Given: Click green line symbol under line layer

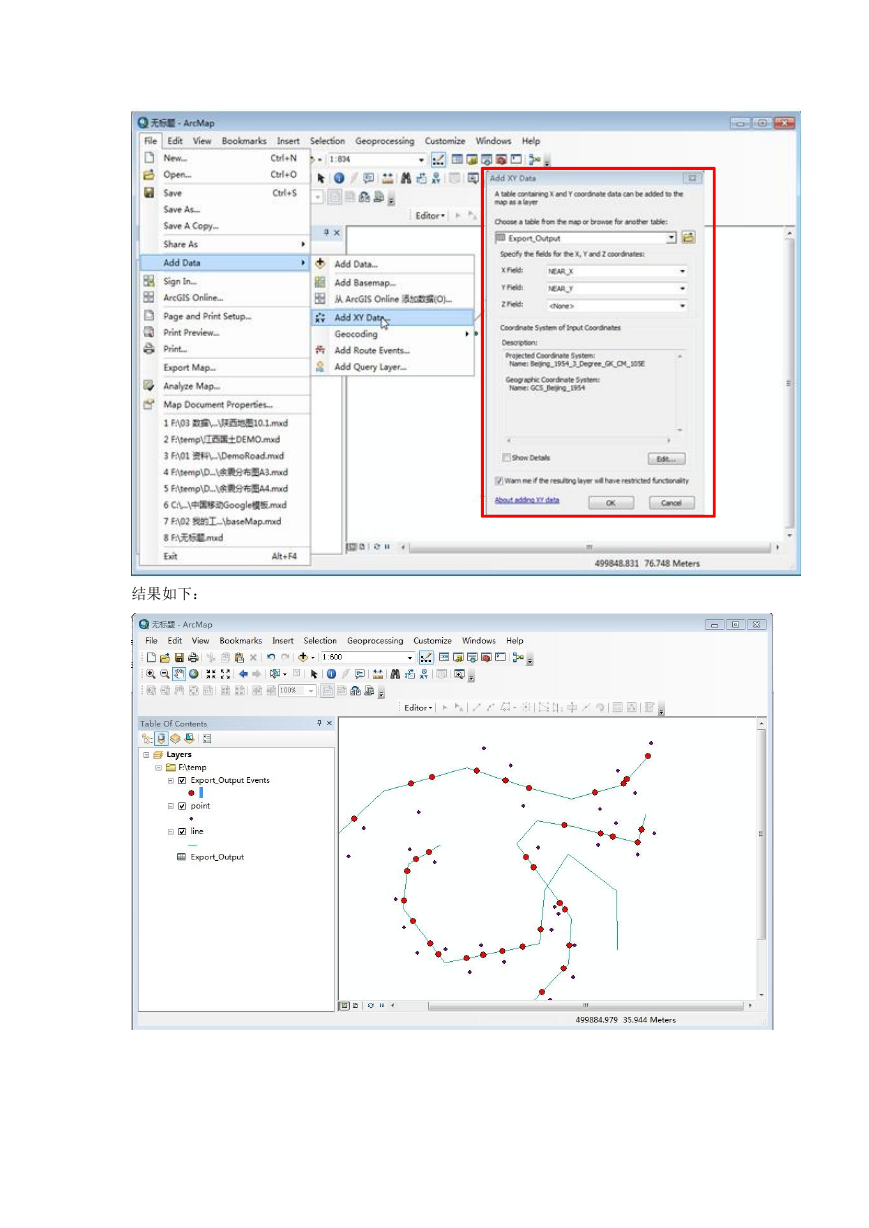Looking at the screenshot, I should (x=193, y=845).
